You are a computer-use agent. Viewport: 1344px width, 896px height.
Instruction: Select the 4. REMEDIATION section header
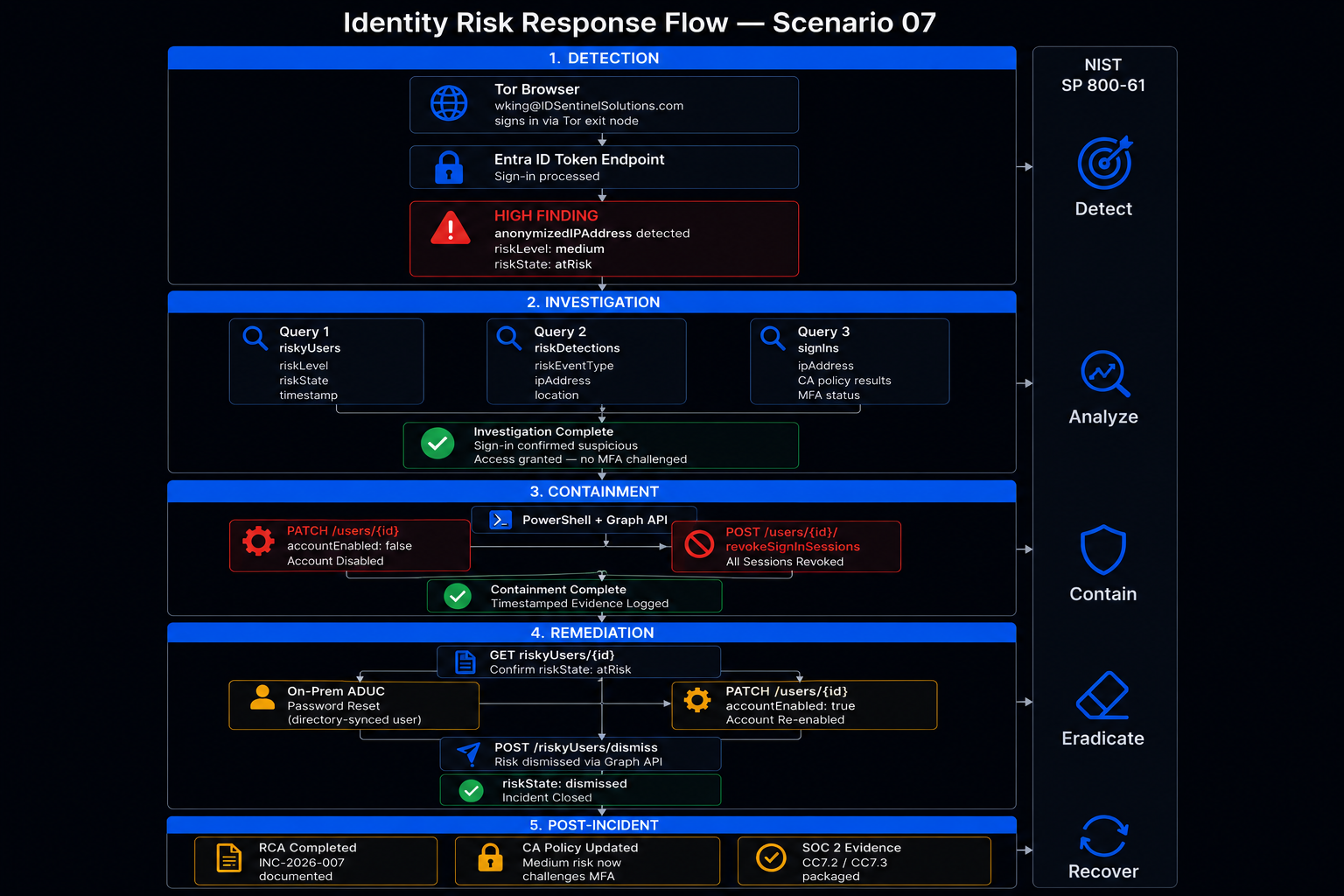tap(591, 633)
